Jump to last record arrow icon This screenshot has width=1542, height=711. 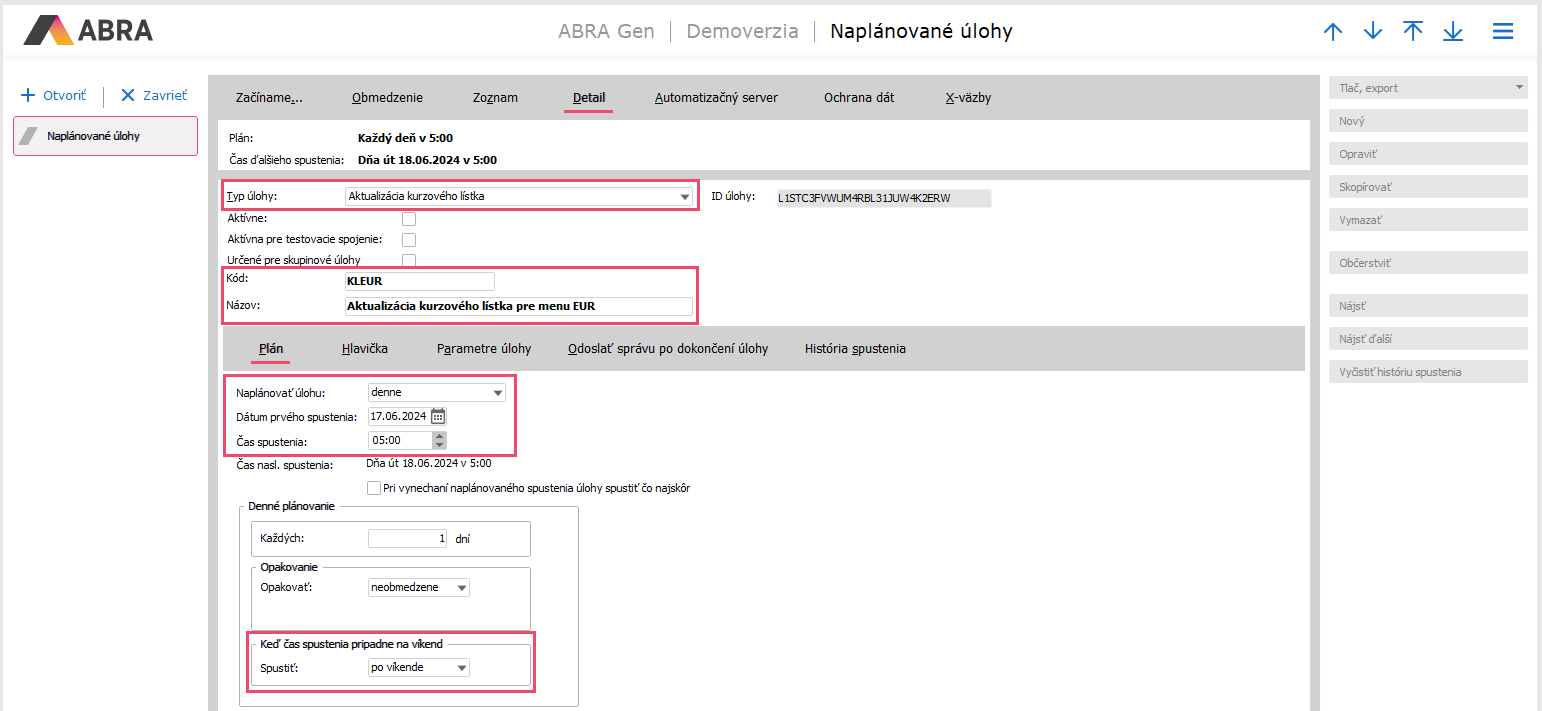pos(1453,32)
